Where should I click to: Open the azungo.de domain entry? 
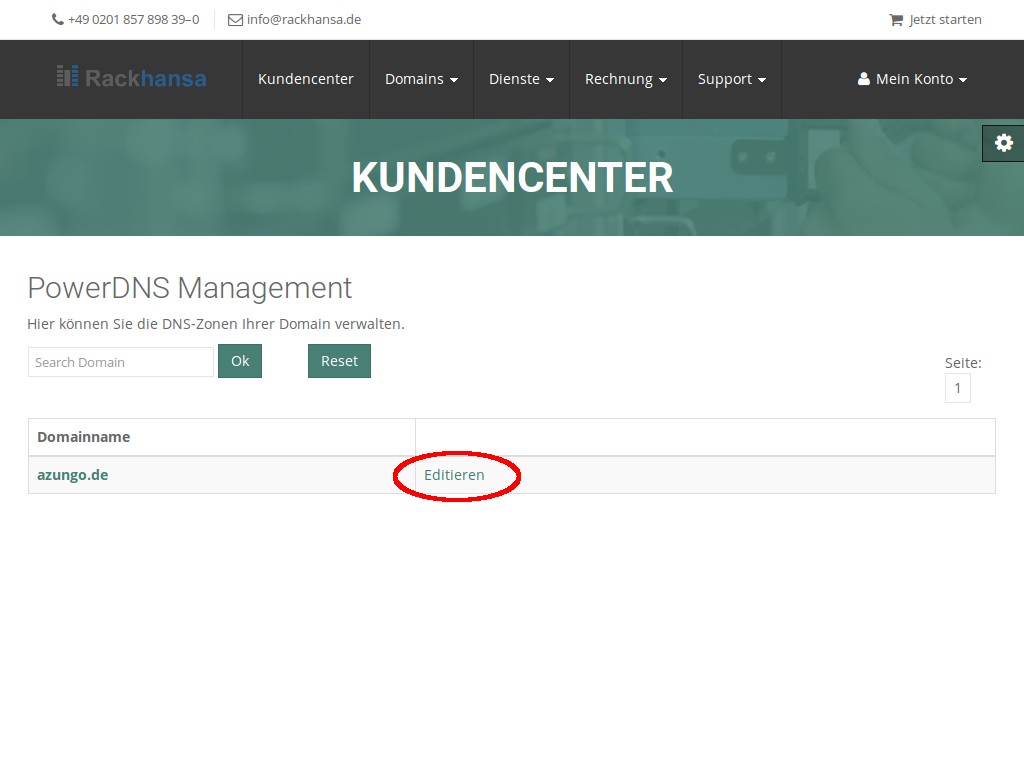(x=72, y=475)
